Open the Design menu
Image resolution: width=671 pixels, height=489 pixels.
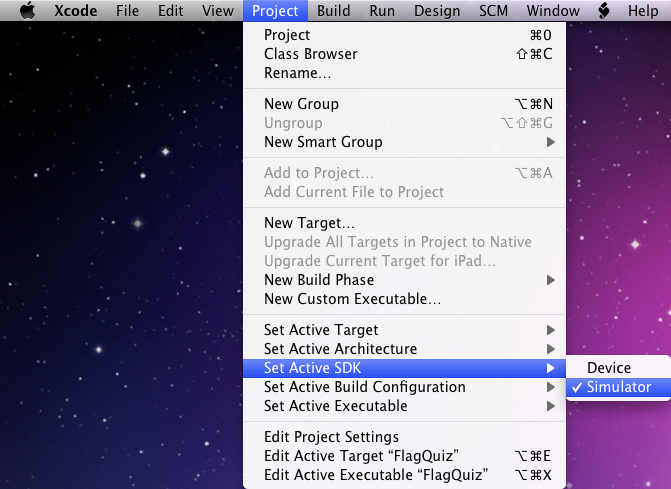tap(437, 10)
